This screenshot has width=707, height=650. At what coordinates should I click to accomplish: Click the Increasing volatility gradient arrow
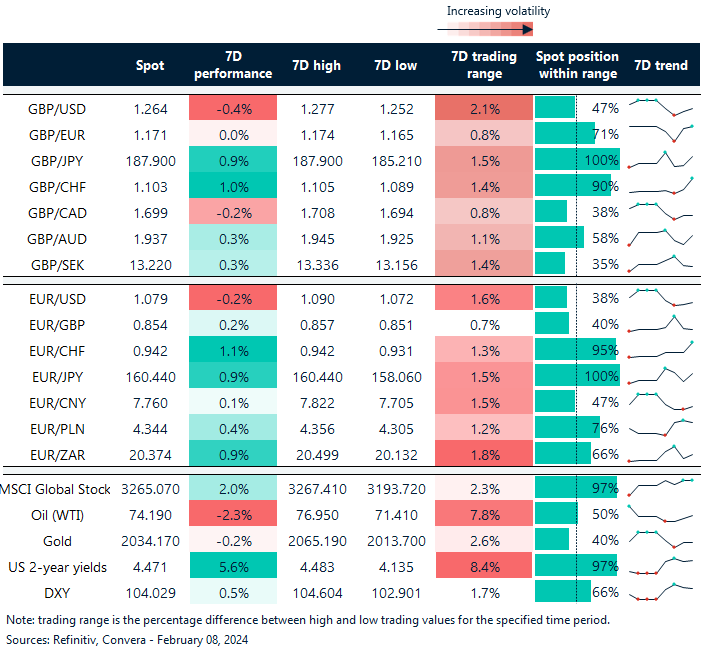pos(485,31)
